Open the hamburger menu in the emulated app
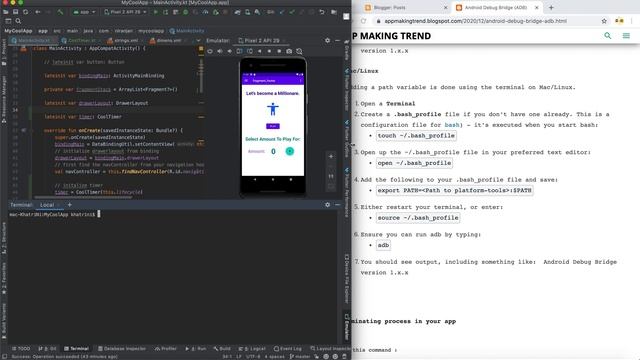Image resolution: width=640 pixels, height=360 pixels. [x=246, y=81]
